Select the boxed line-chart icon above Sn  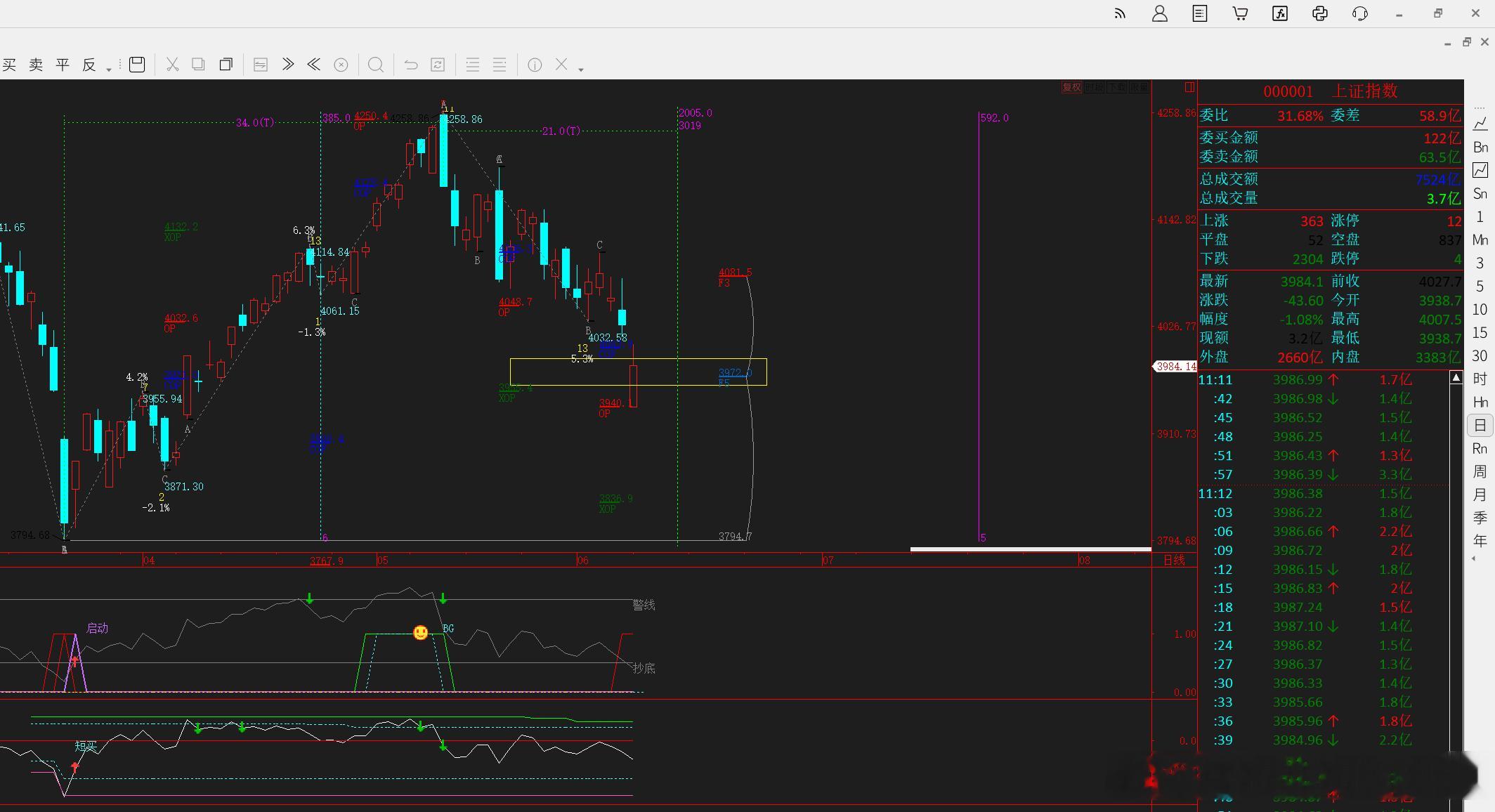(x=1480, y=170)
